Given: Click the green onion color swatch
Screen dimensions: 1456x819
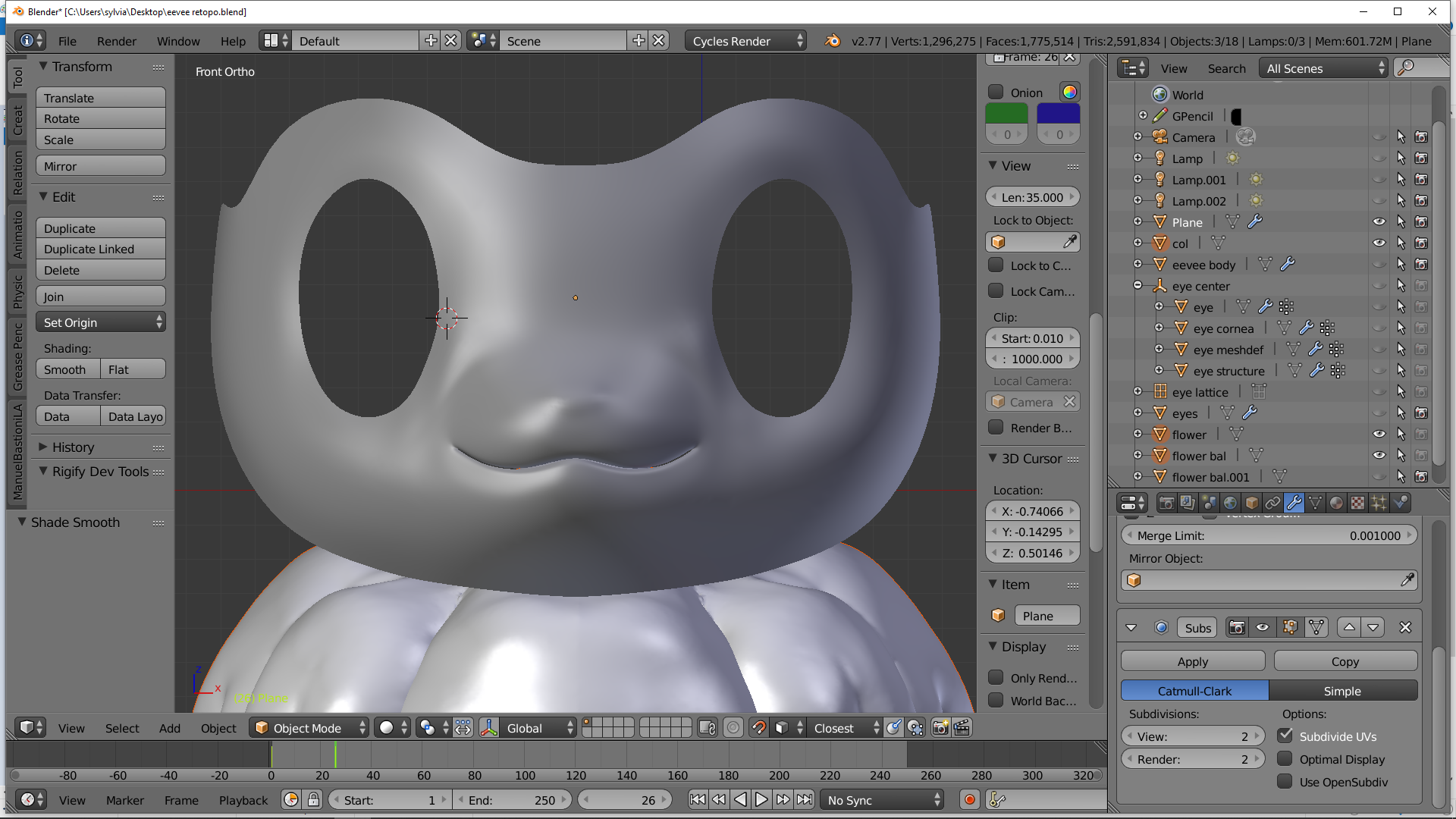Looking at the screenshot, I should click(x=1006, y=114).
